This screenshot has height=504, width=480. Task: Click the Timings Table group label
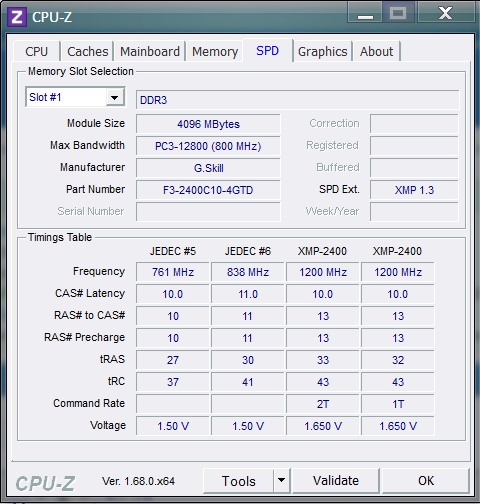[x=60, y=237]
